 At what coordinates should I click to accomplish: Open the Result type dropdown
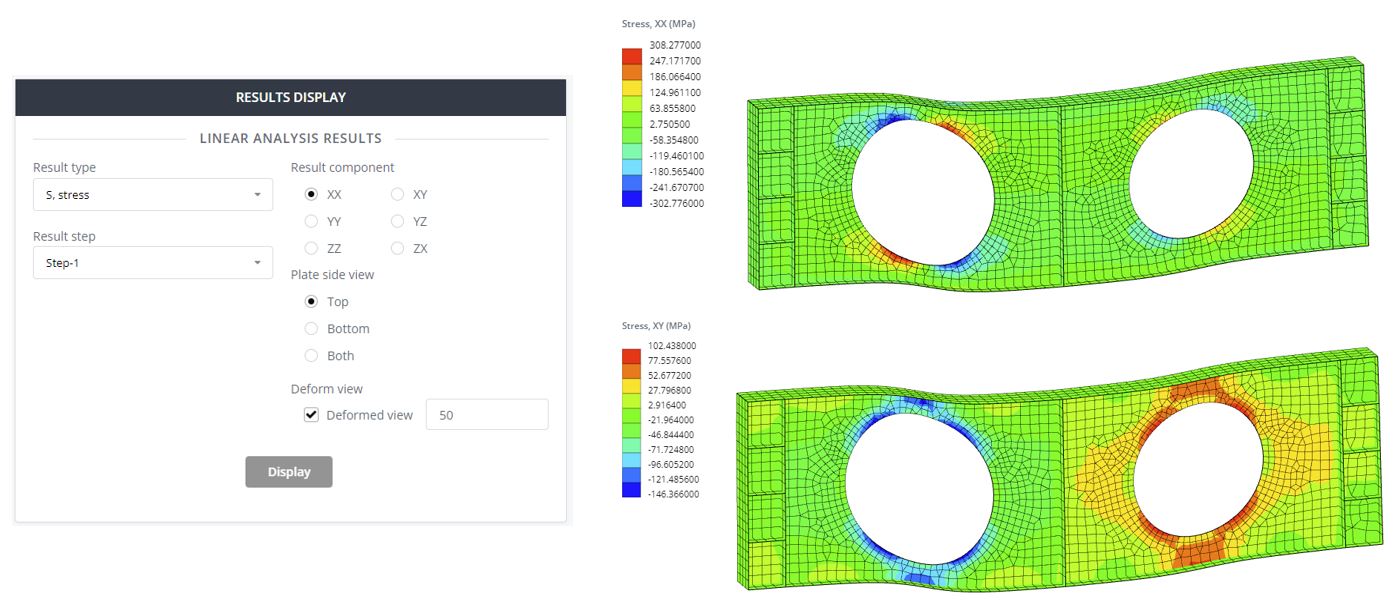coord(153,194)
